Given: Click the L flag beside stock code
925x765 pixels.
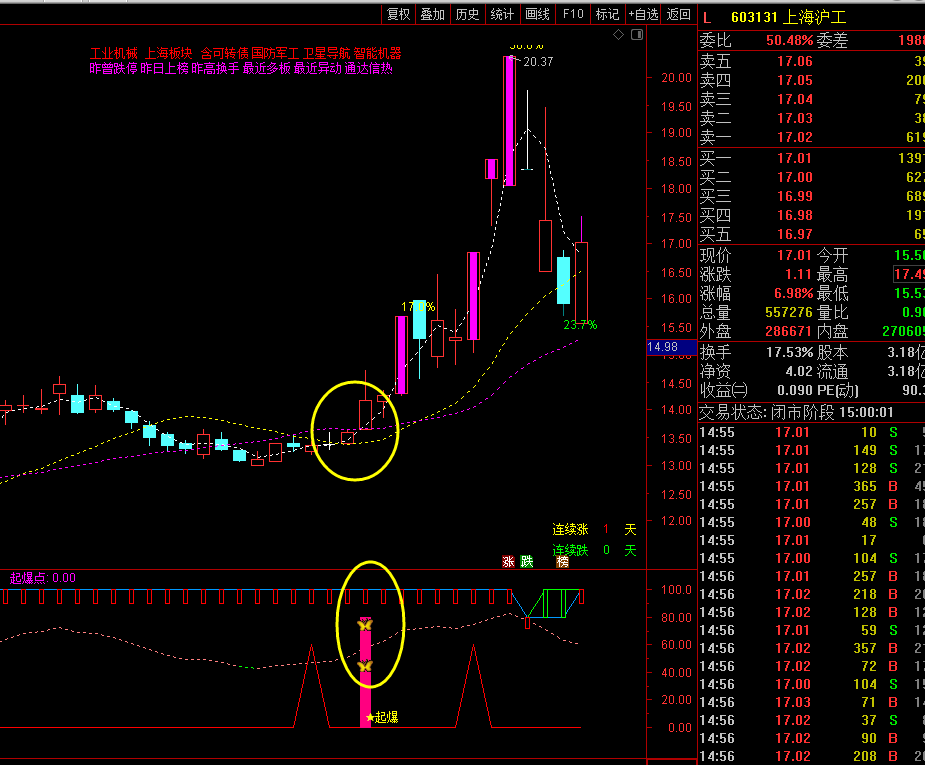Looking at the screenshot, I should click(x=707, y=18).
